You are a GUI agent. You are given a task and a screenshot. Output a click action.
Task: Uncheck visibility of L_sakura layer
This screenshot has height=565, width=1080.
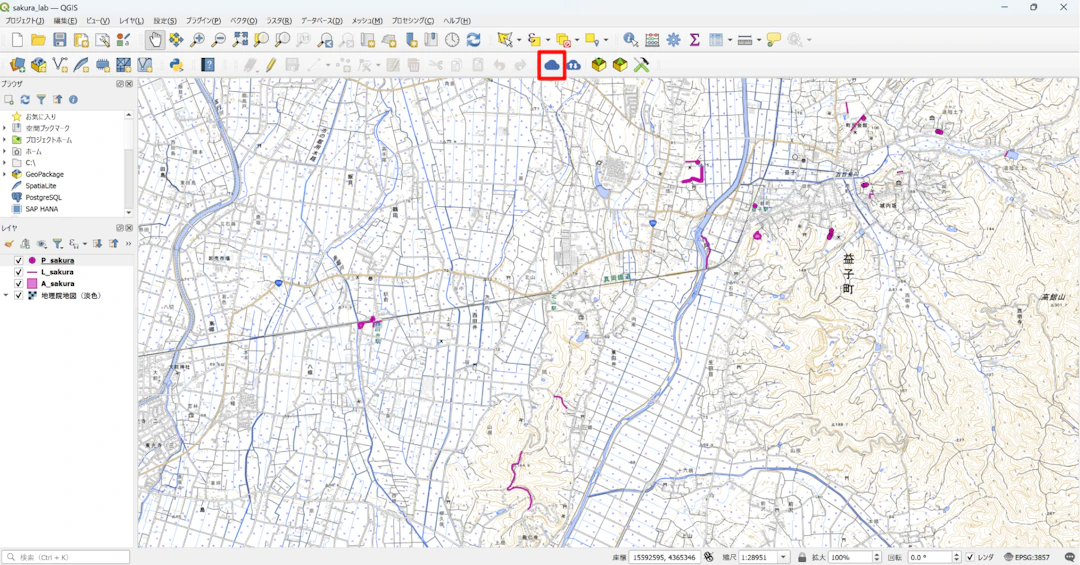pos(19,272)
